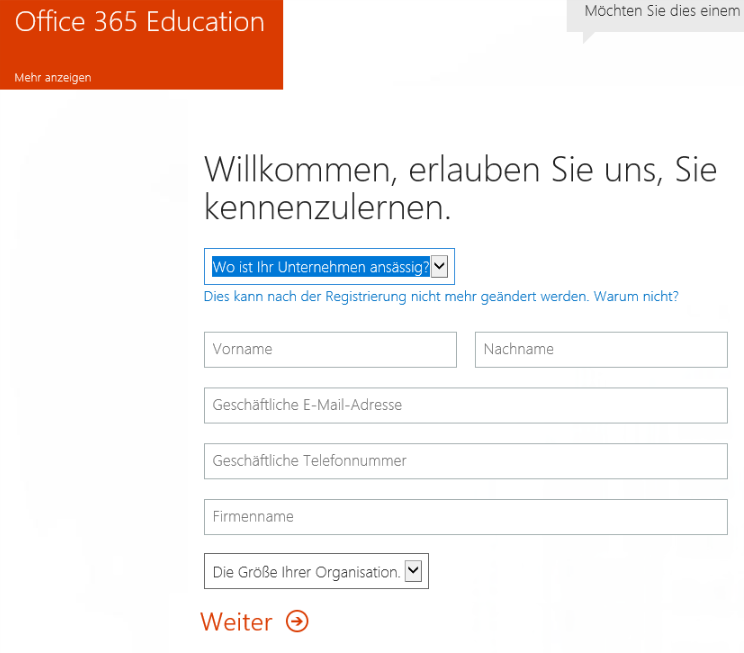Click the Office 365 Education title
744x653 pixels.
click(x=140, y=22)
